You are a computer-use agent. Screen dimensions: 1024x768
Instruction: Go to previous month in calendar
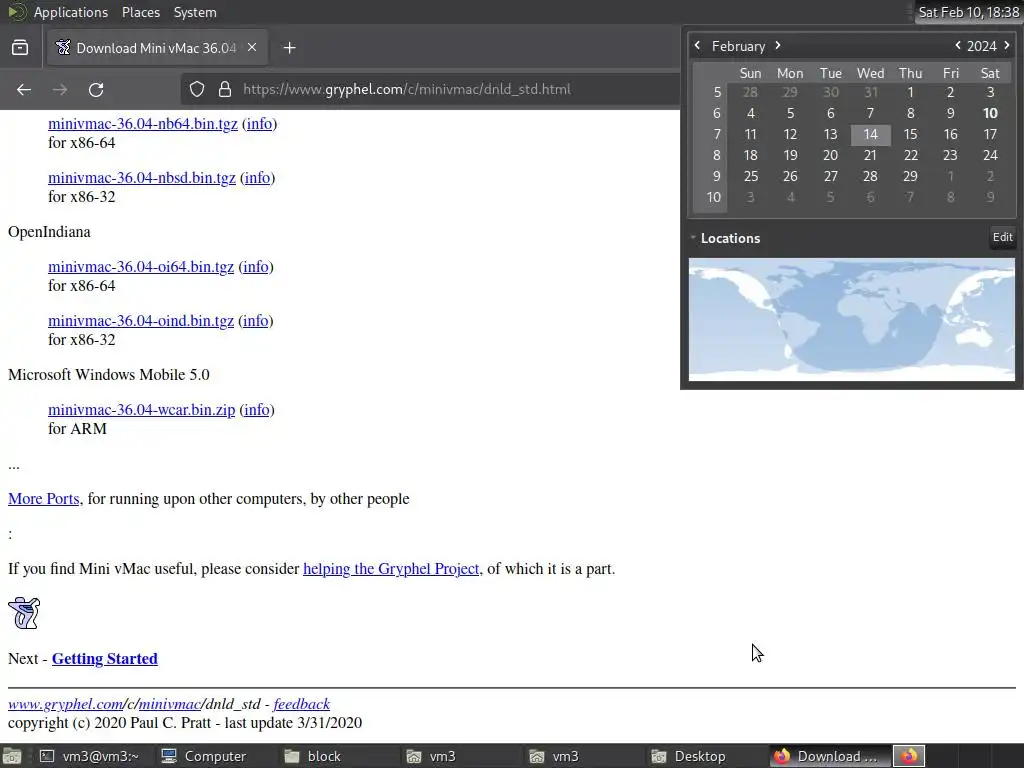(697, 45)
